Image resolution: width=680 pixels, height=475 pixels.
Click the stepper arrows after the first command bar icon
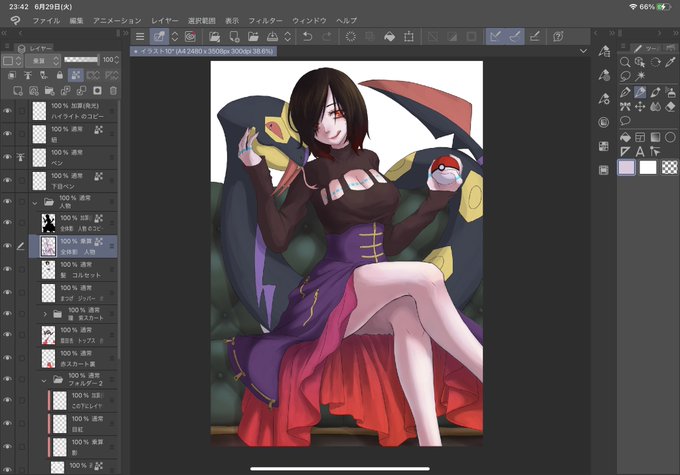(x=175, y=36)
